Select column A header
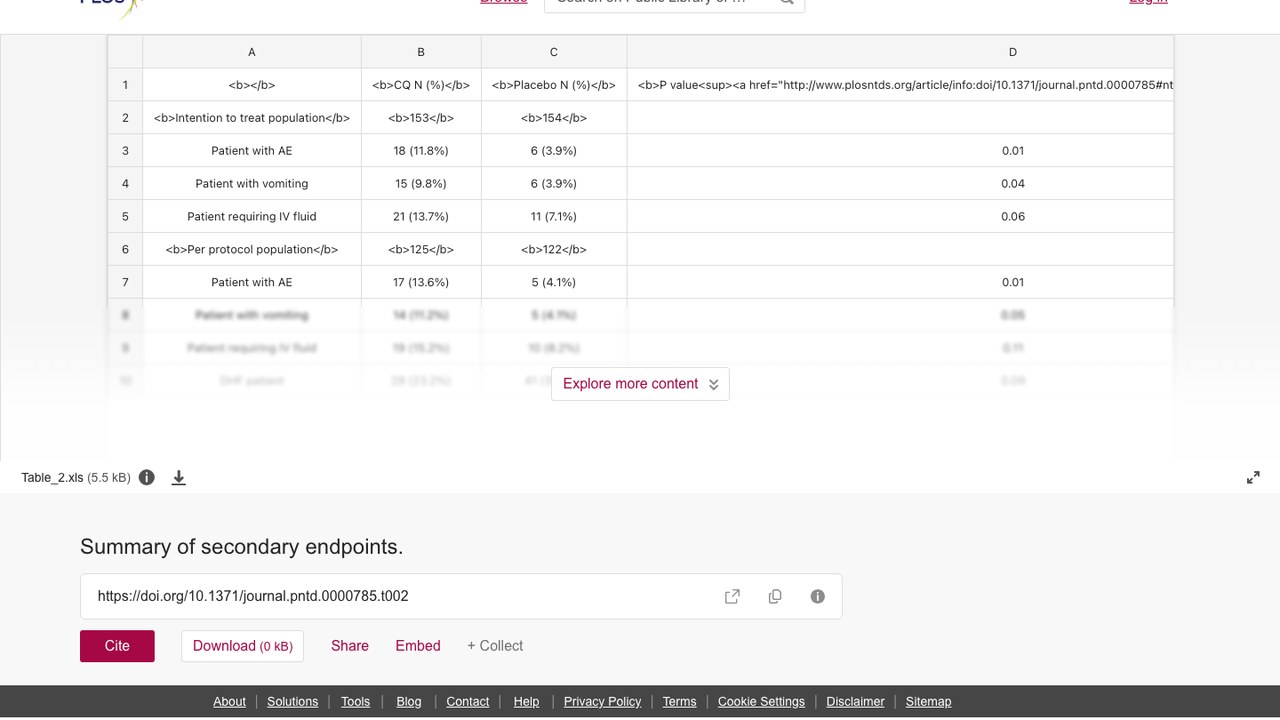Screen dimensions: 1280x720 click(252, 52)
